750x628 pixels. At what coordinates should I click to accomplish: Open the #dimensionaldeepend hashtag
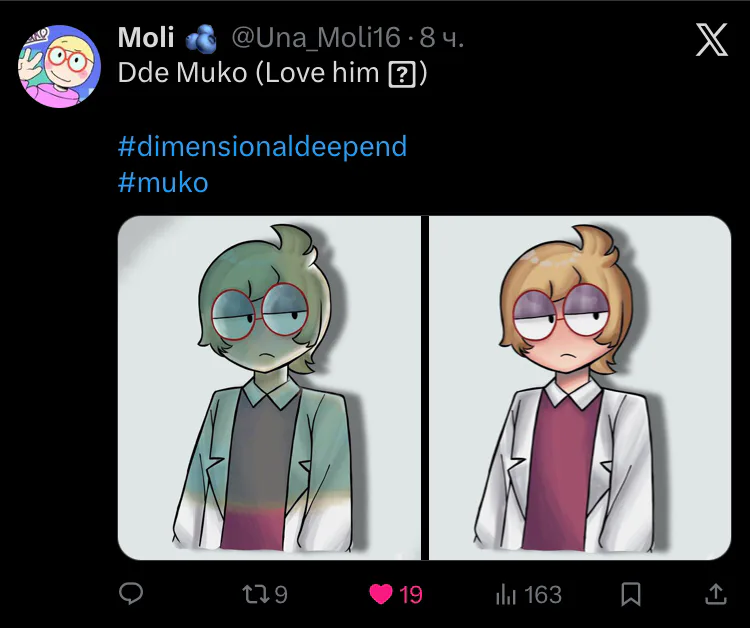[x=262, y=146]
